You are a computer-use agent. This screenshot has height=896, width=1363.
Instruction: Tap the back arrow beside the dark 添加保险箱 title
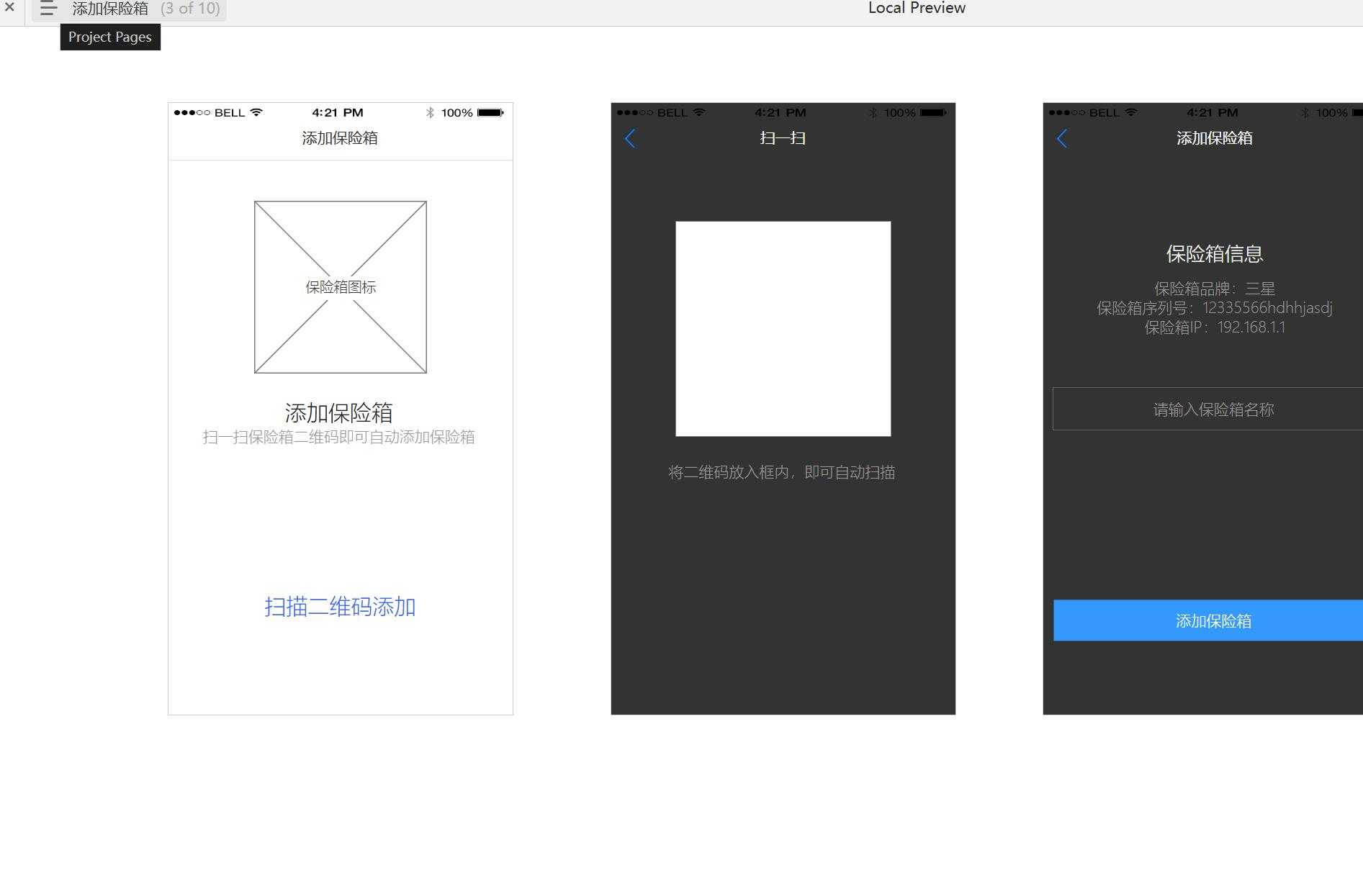click(x=1062, y=138)
